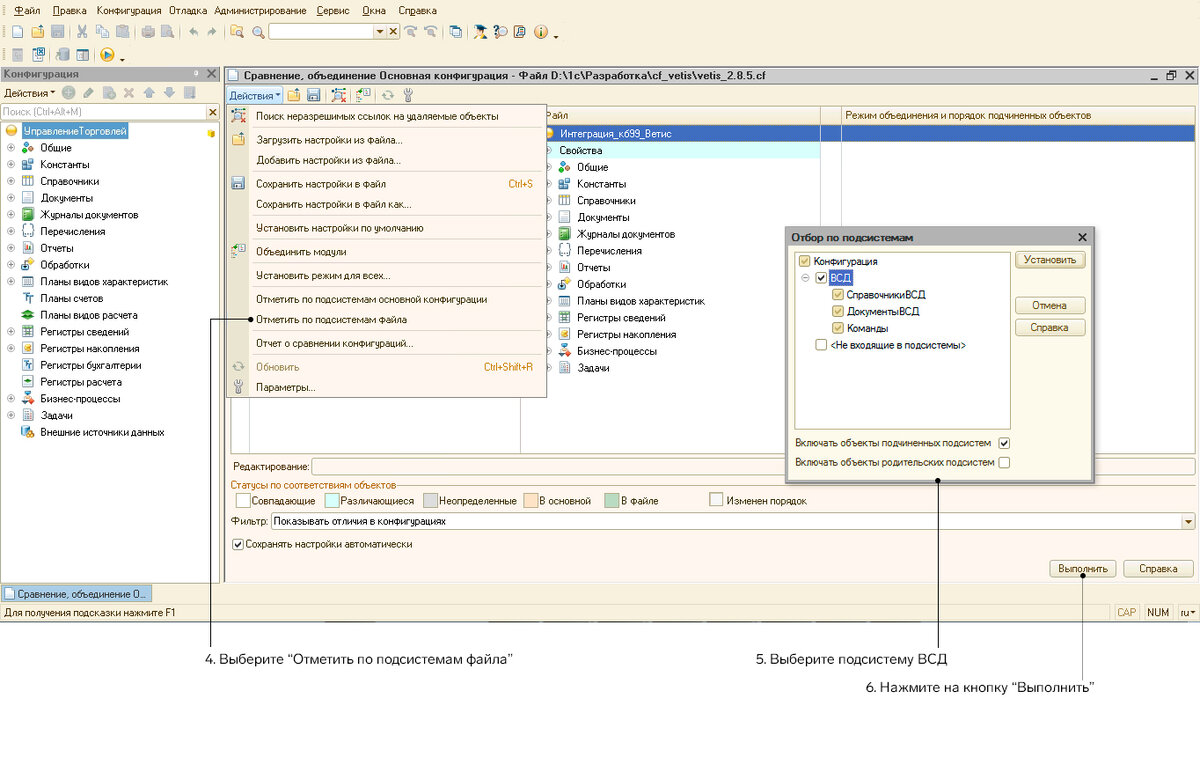Click the Cut scissors icon

pyautogui.click(x=82, y=32)
